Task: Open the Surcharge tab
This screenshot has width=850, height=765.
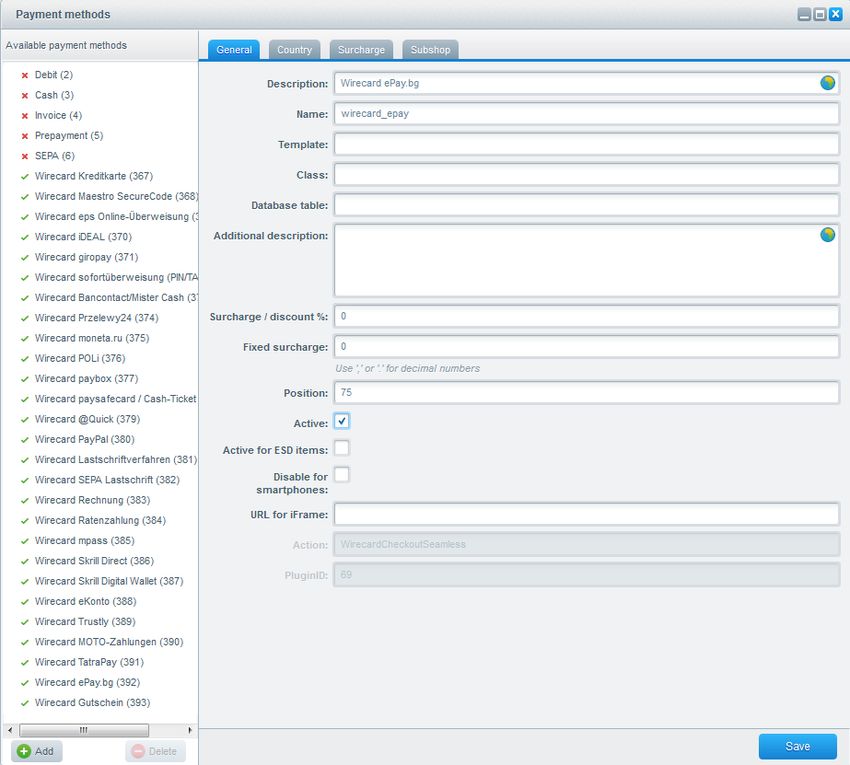Action: [361, 49]
